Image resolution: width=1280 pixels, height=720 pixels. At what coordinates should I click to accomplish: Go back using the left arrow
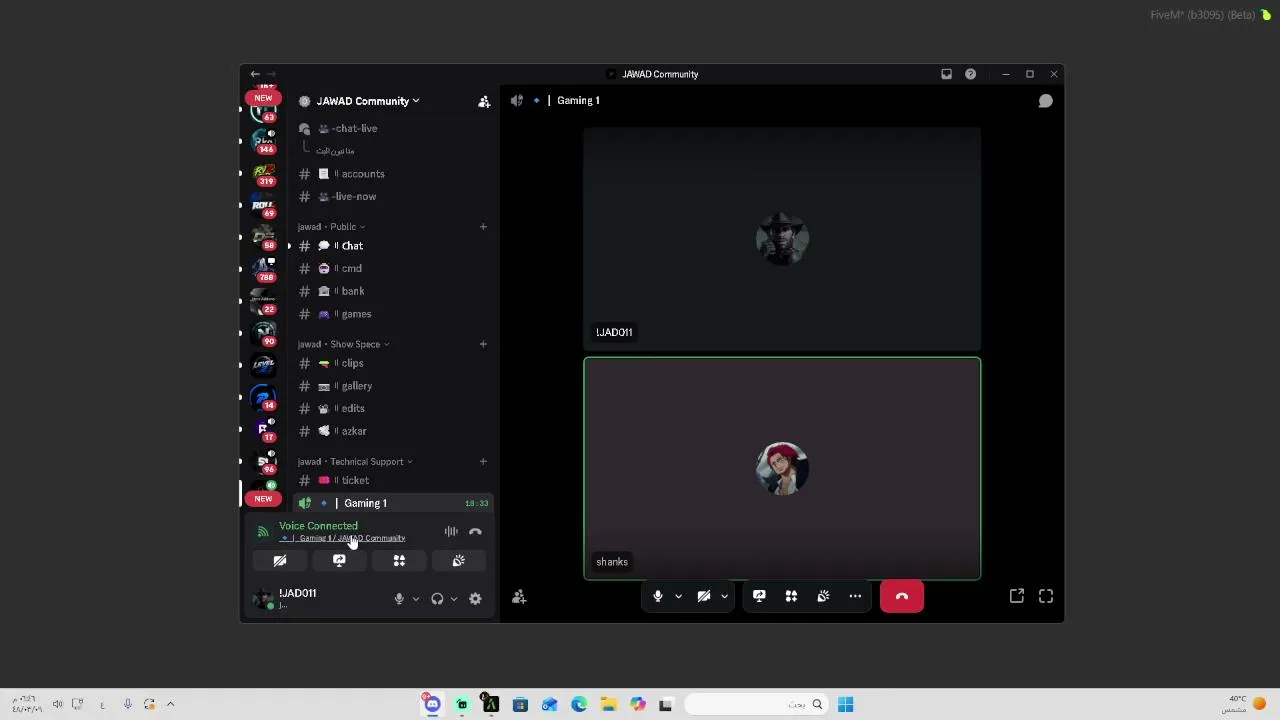[x=255, y=74]
